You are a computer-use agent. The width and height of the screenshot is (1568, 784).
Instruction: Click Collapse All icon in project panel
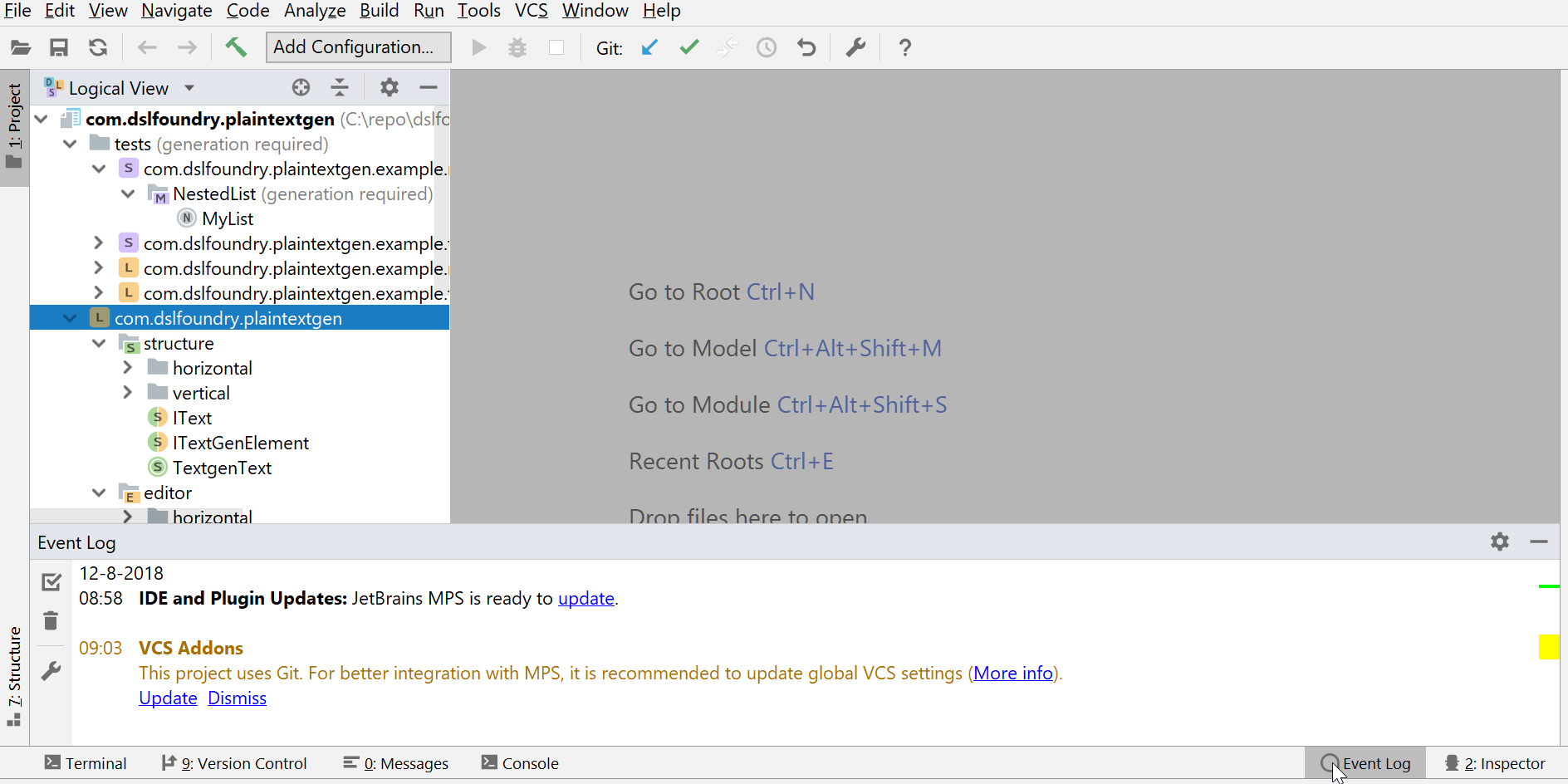(x=340, y=87)
